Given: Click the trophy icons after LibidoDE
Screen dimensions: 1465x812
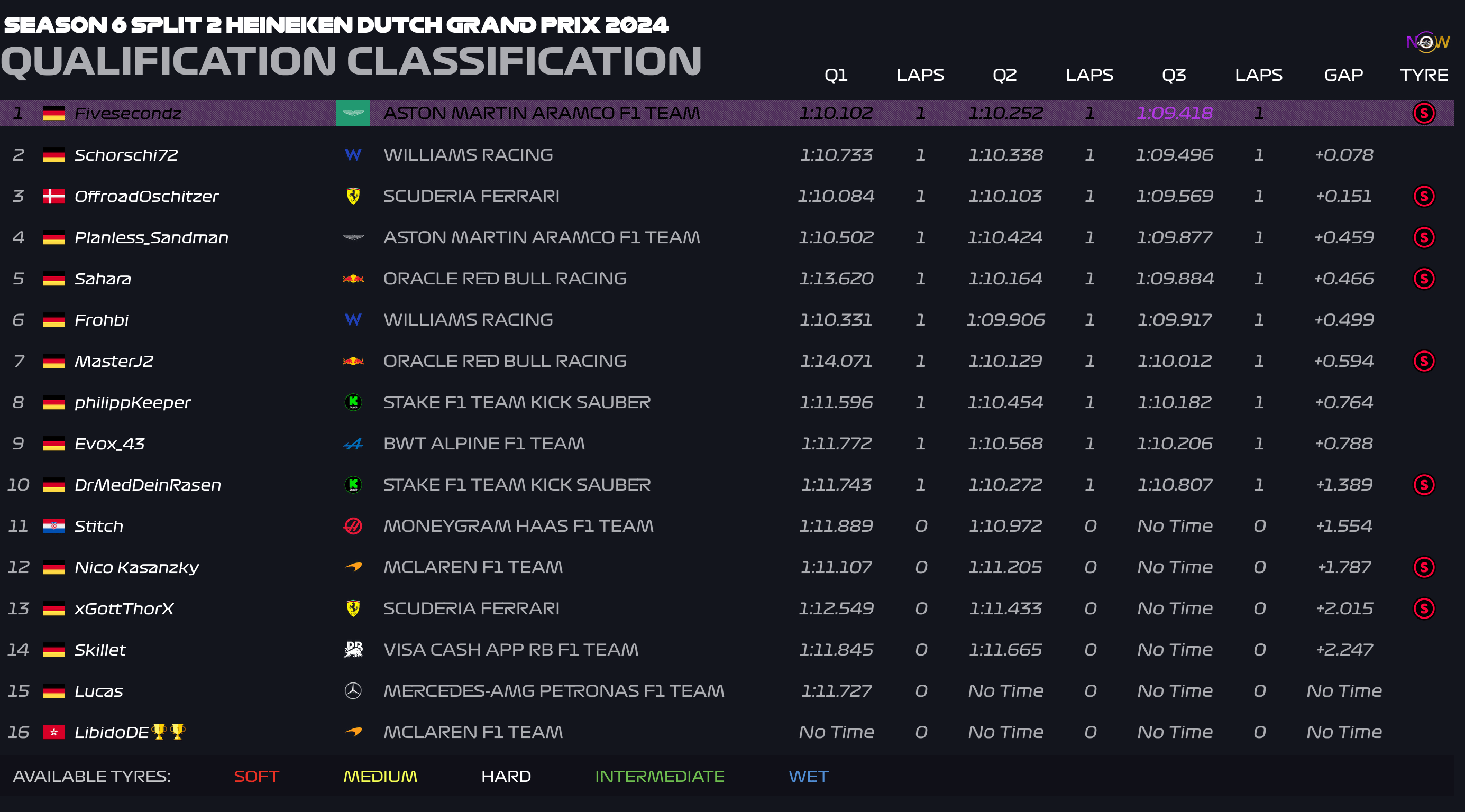Looking at the screenshot, I should (x=168, y=731).
